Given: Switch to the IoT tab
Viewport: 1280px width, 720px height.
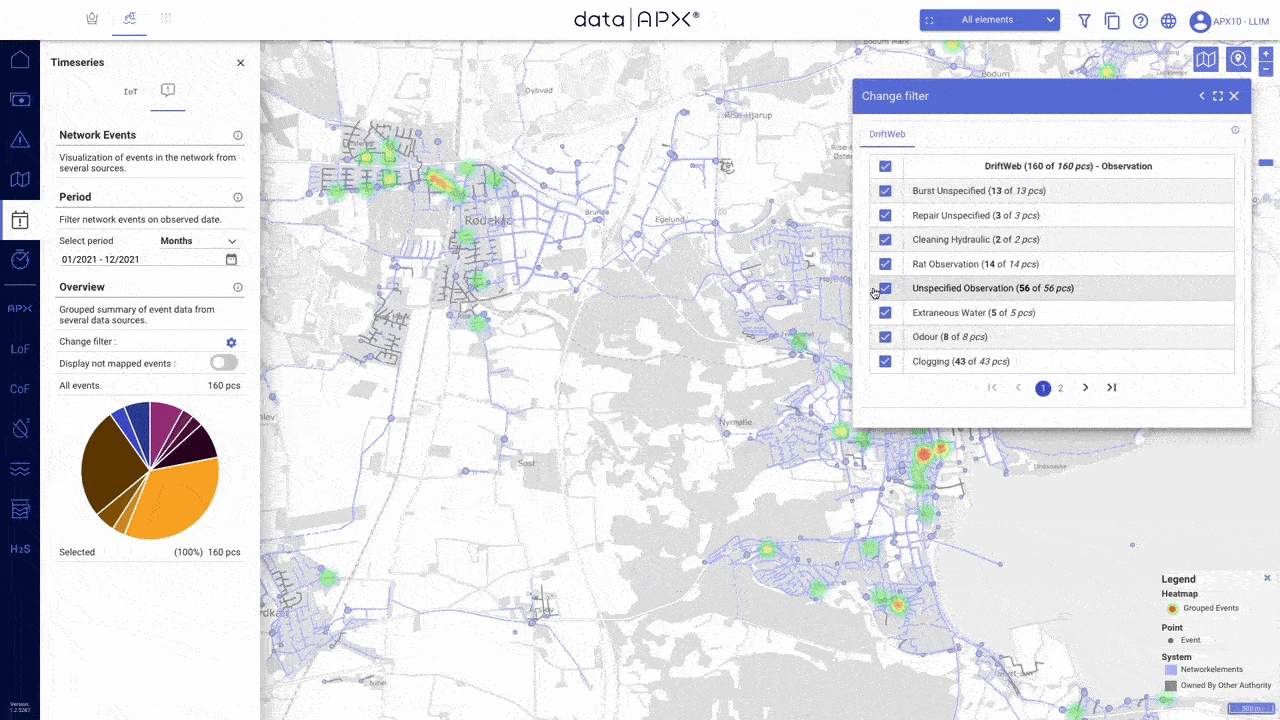Looking at the screenshot, I should [x=131, y=91].
